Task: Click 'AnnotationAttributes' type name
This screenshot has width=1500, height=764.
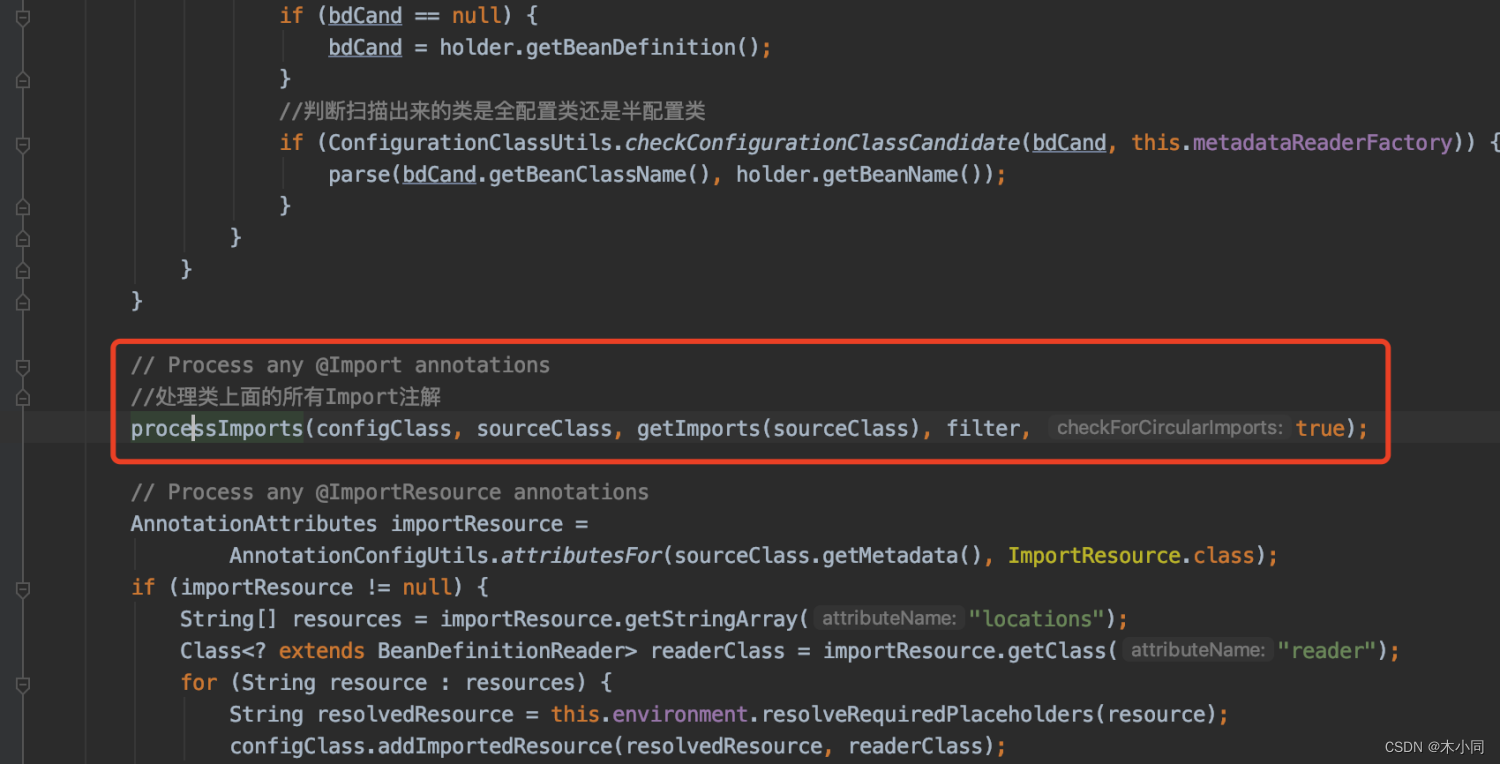Action: point(254,523)
